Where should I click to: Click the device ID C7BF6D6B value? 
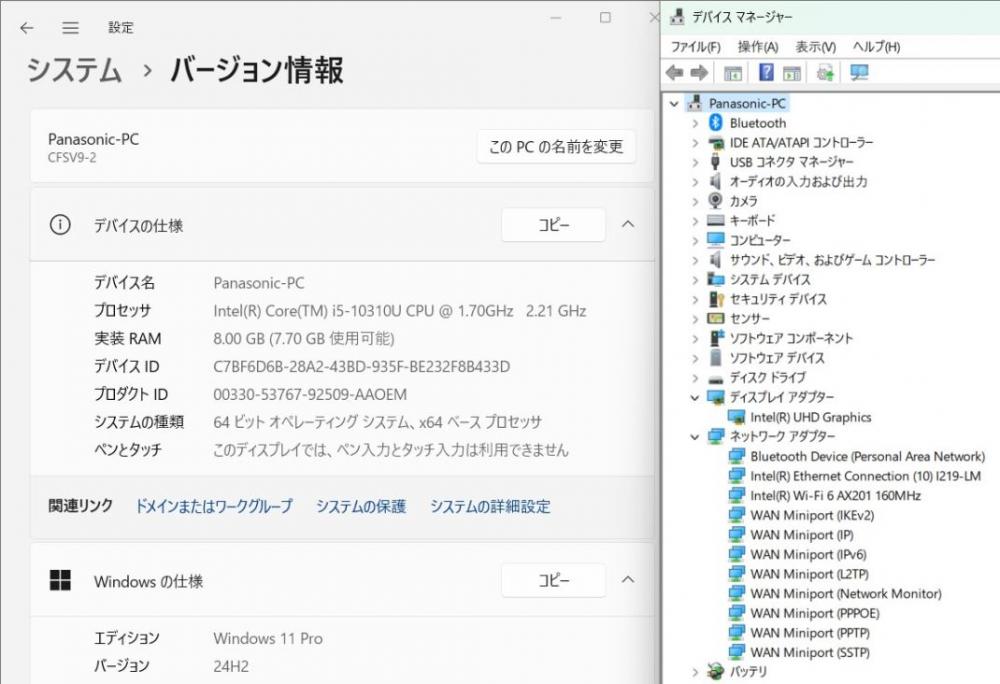(362, 367)
